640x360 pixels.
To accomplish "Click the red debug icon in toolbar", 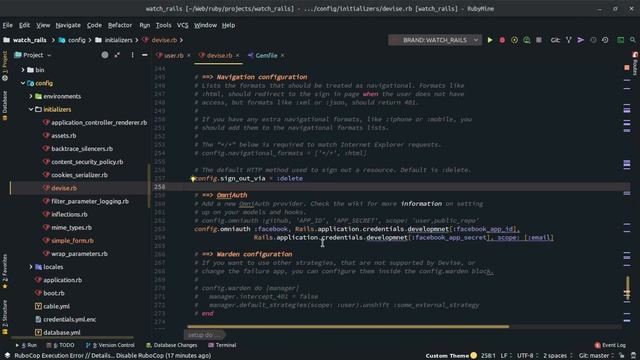I will 502,40.
